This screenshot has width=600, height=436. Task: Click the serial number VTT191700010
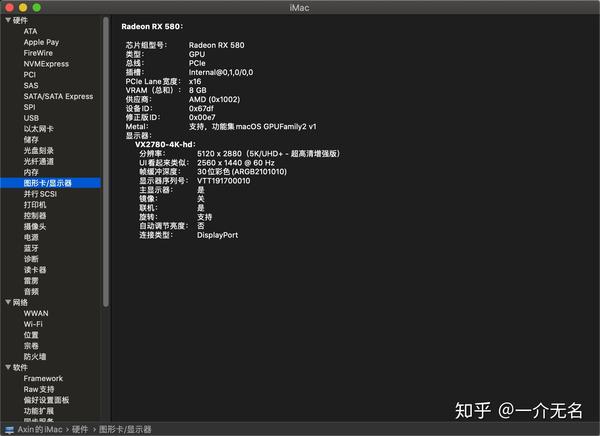(x=223, y=181)
